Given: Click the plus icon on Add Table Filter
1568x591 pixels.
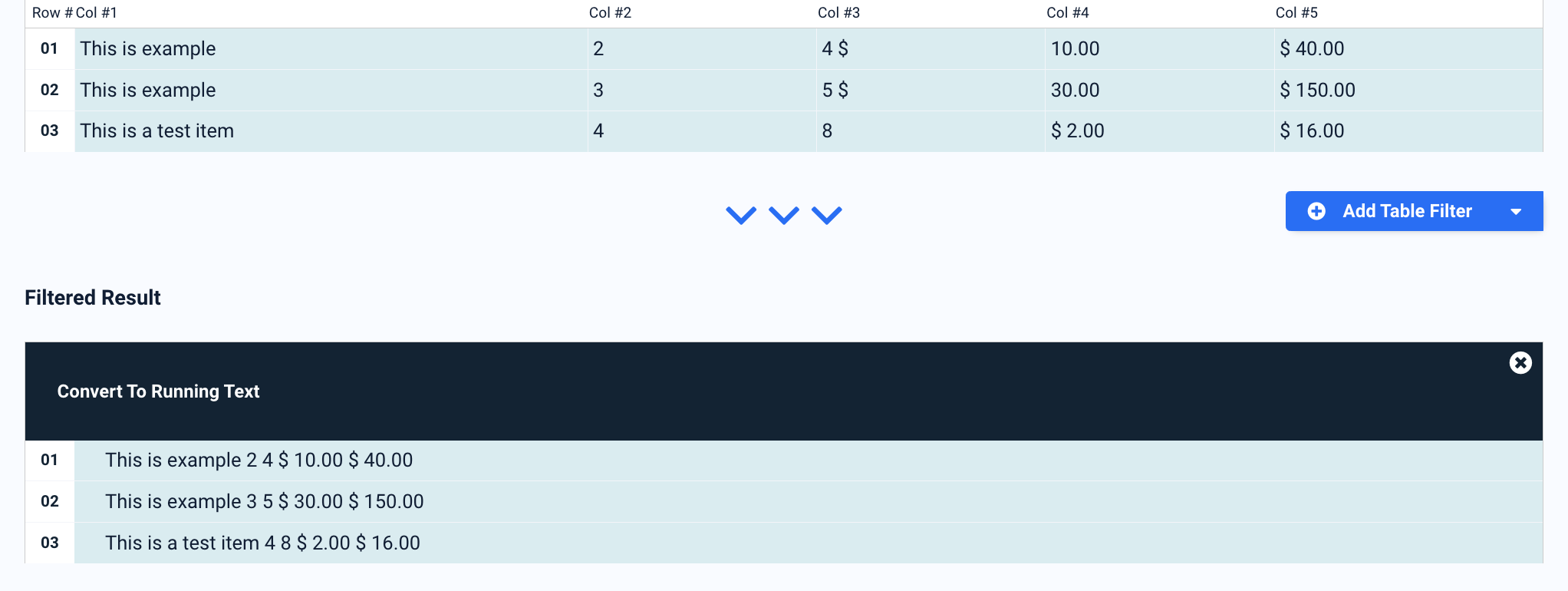Looking at the screenshot, I should [1316, 211].
